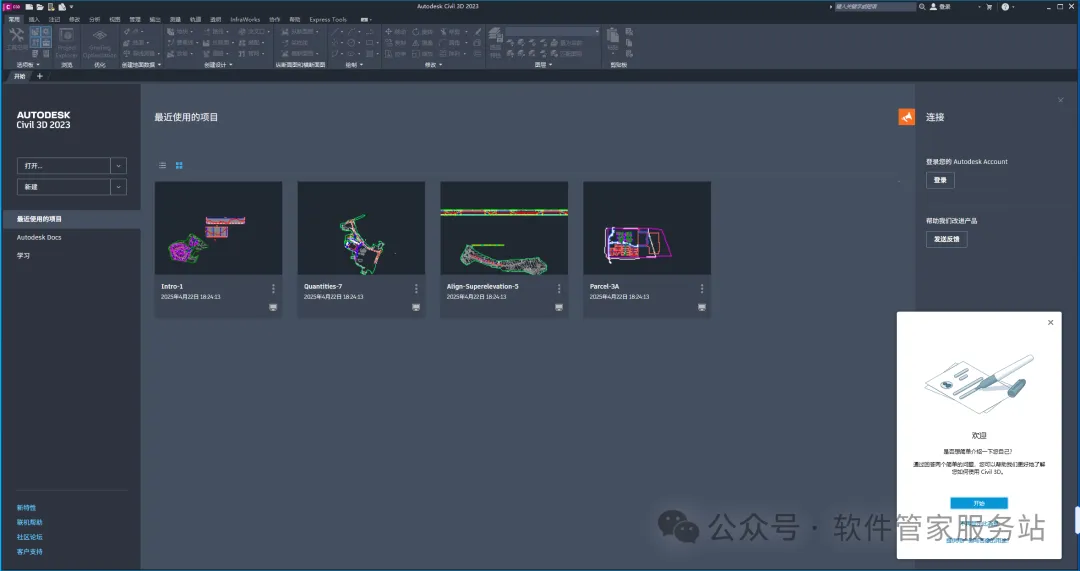Open the Civil 3D application menu logo
Image resolution: width=1080 pixels, height=571 pixels.
click(x=12, y=7)
